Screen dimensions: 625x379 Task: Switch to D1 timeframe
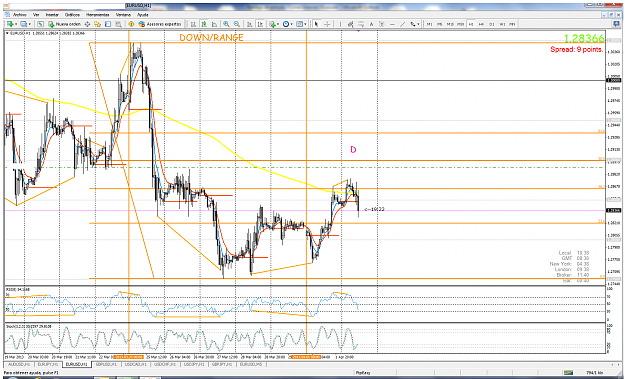tap(492, 24)
